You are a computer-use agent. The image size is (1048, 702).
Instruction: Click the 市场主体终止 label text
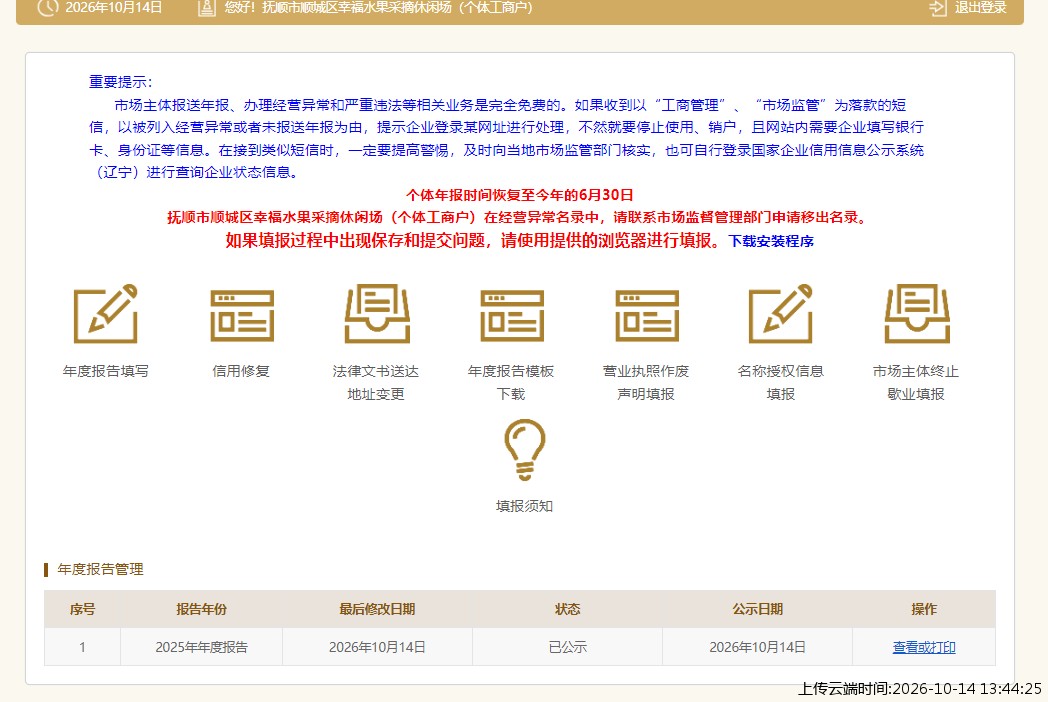click(x=916, y=371)
